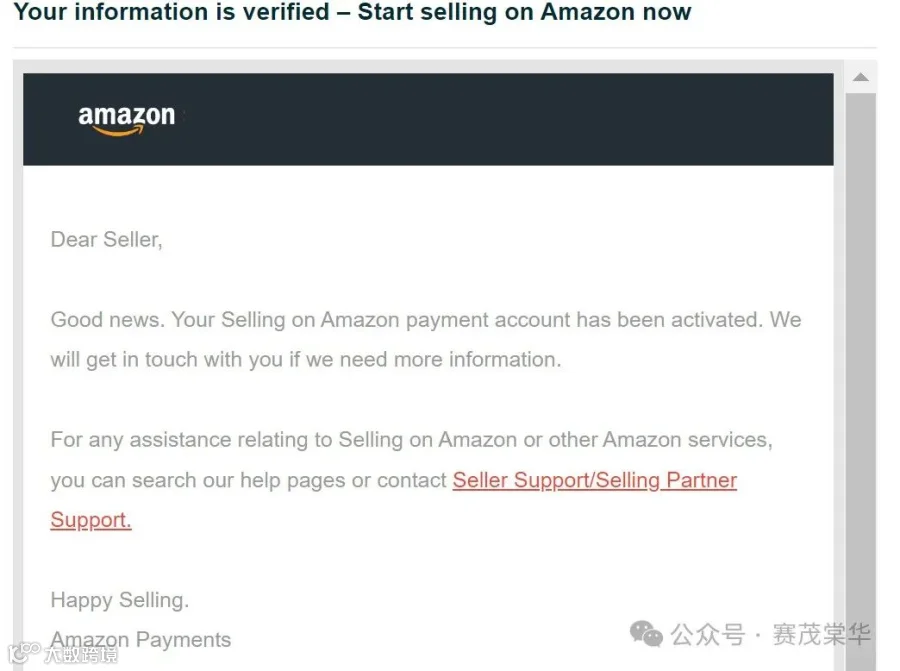Click the 'Dear Seller,' greeting
The image size is (900, 671).
coord(107,239)
